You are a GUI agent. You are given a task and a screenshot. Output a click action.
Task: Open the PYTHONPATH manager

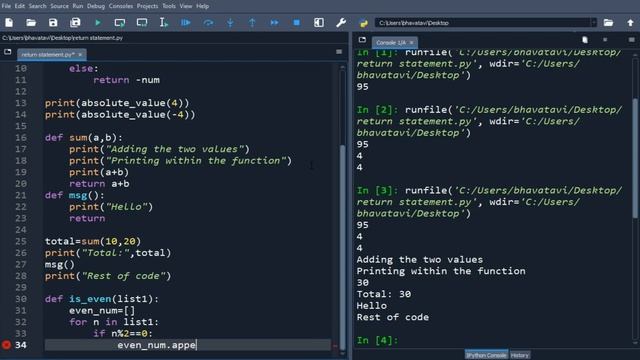point(363,23)
